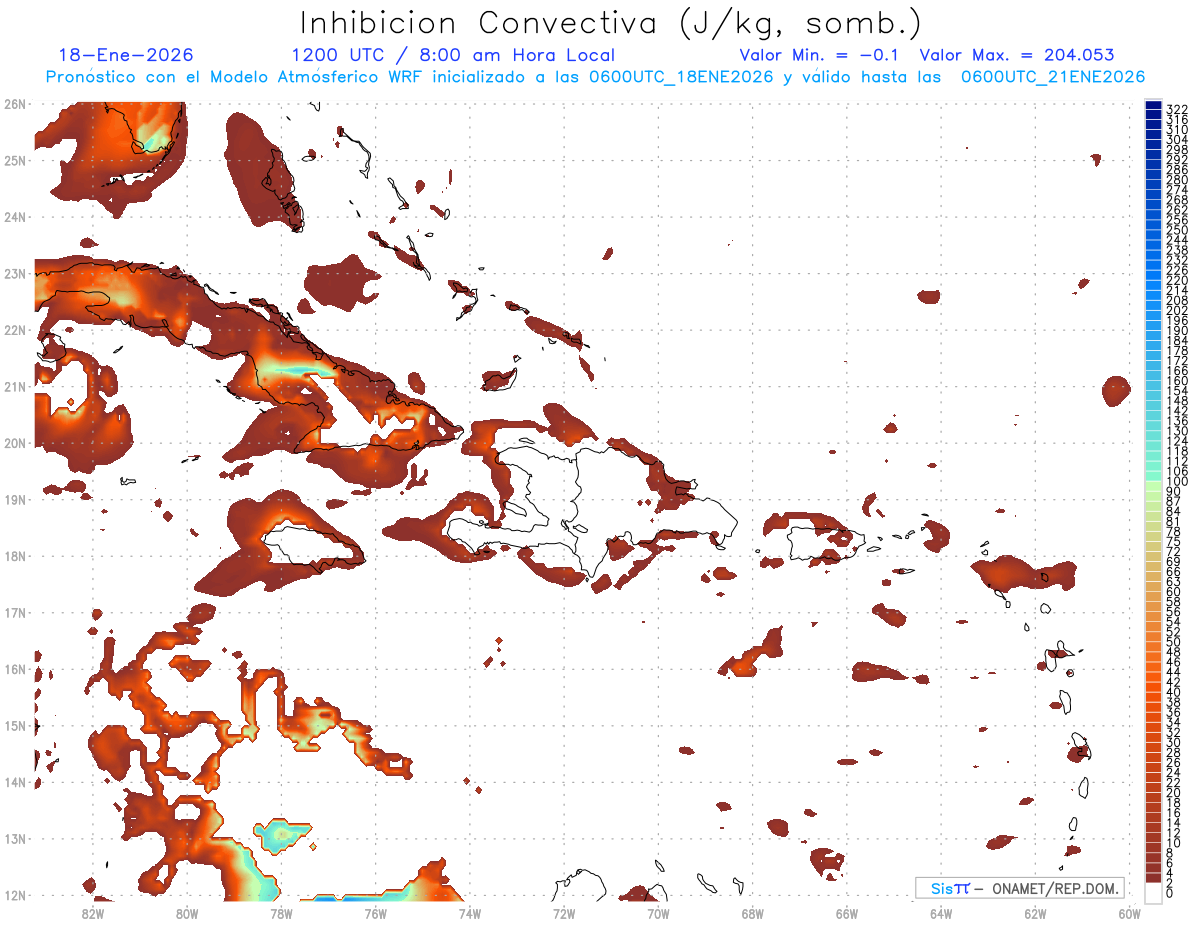The width and height of the screenshot is (1200, 927).
Task: Click the 26N latitude label
Action: [15, 104]
